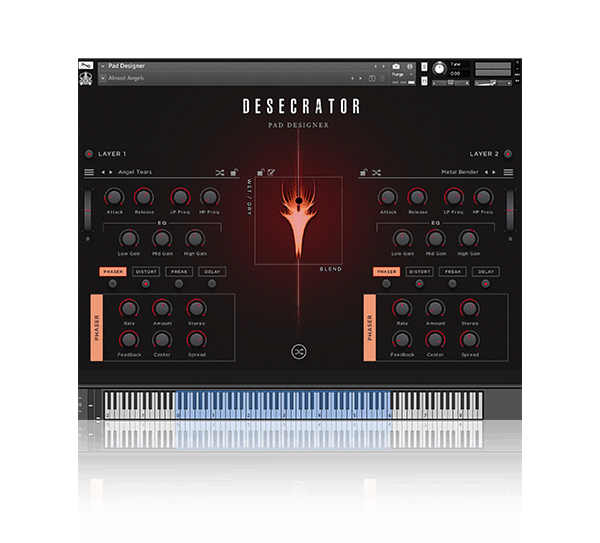Click the Layer 1 volume slider
600x543 pixels.
(87, 210)
